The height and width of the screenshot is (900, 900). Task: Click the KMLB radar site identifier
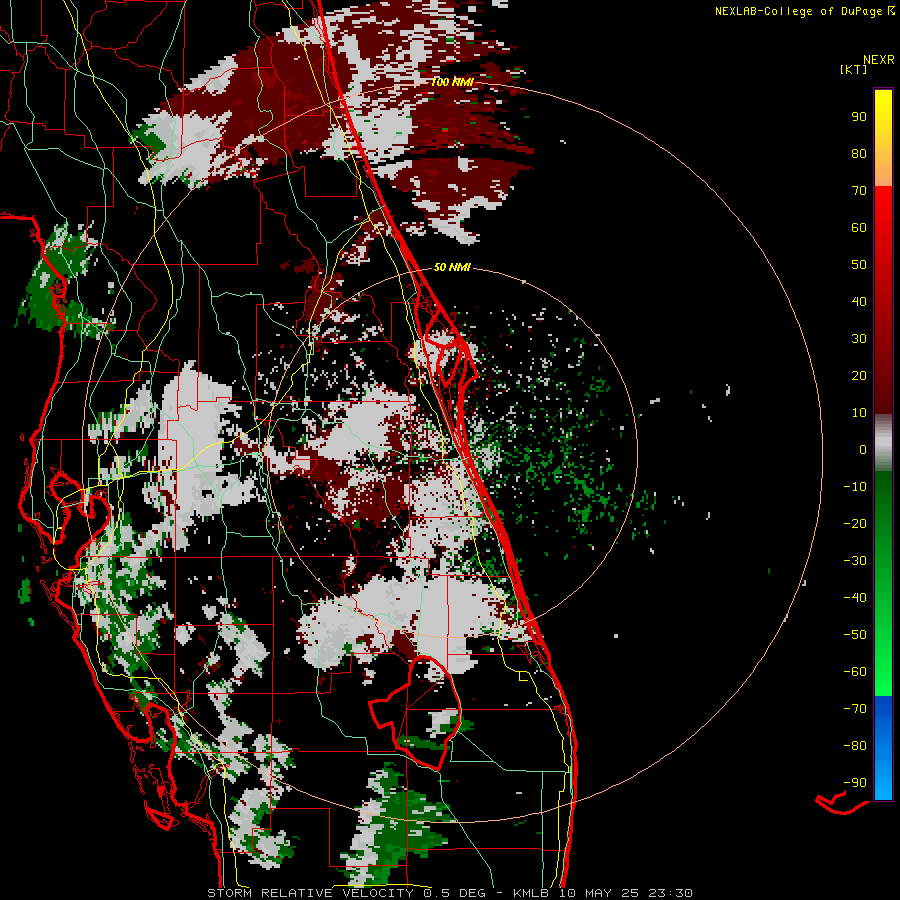coord(530,893)
